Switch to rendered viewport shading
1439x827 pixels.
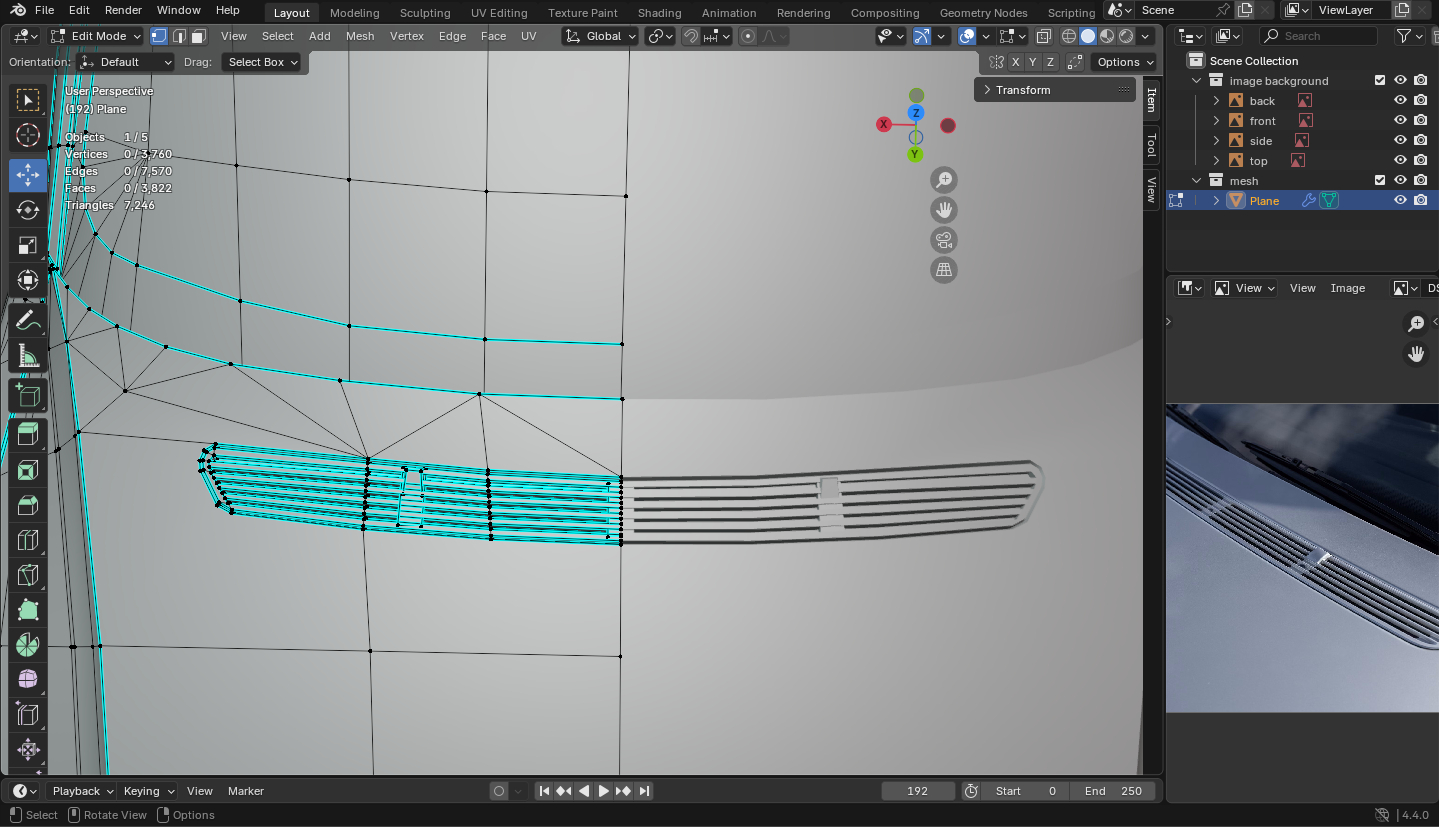(x=1126, y=36)
